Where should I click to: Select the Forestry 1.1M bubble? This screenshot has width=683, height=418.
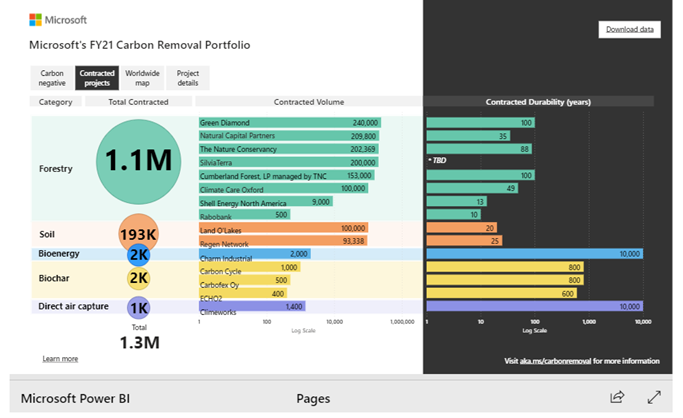(139, 162)
